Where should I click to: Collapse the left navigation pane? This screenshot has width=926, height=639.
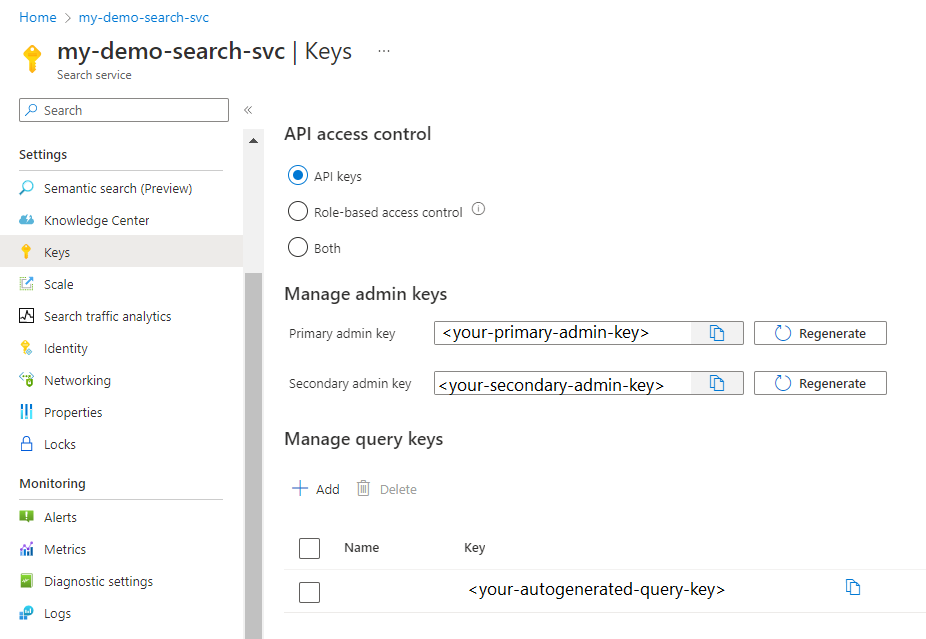click(x=248, y=110)
